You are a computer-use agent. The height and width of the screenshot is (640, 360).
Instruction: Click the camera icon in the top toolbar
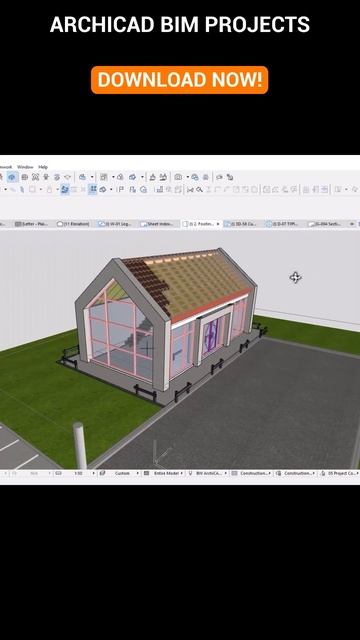coord(178,177)
